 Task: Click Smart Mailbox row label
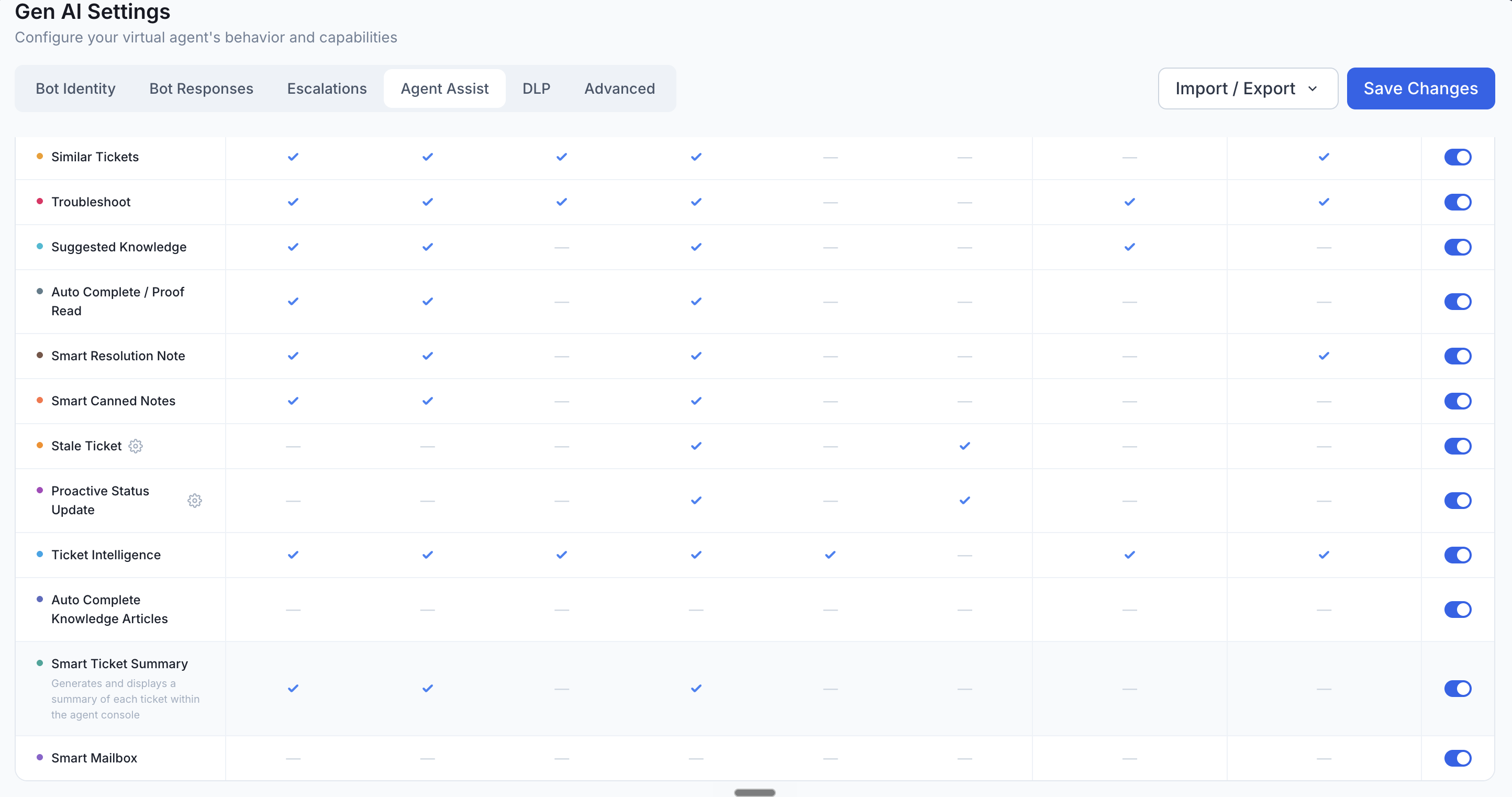point(94,758)
